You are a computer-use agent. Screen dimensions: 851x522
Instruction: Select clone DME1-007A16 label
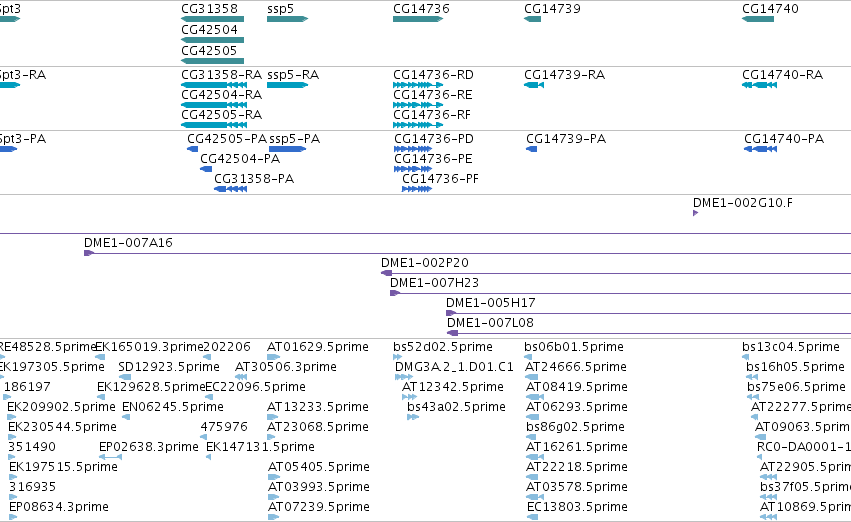point(128,243)
